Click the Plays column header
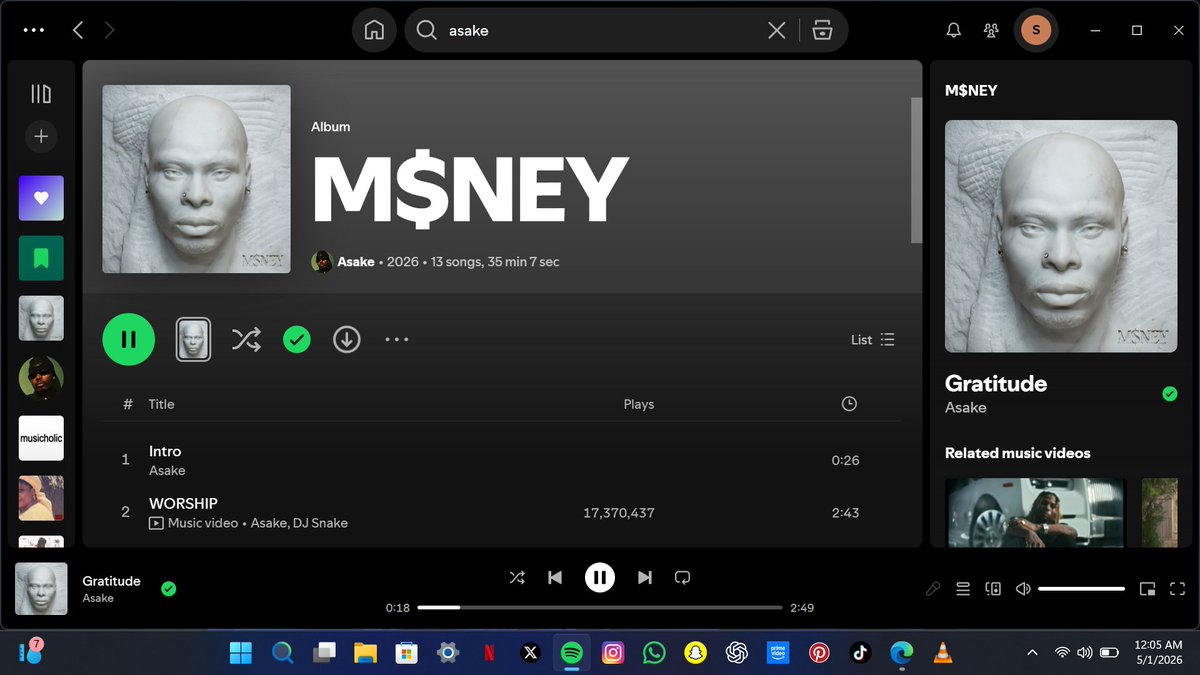 [x=639, y=404]
